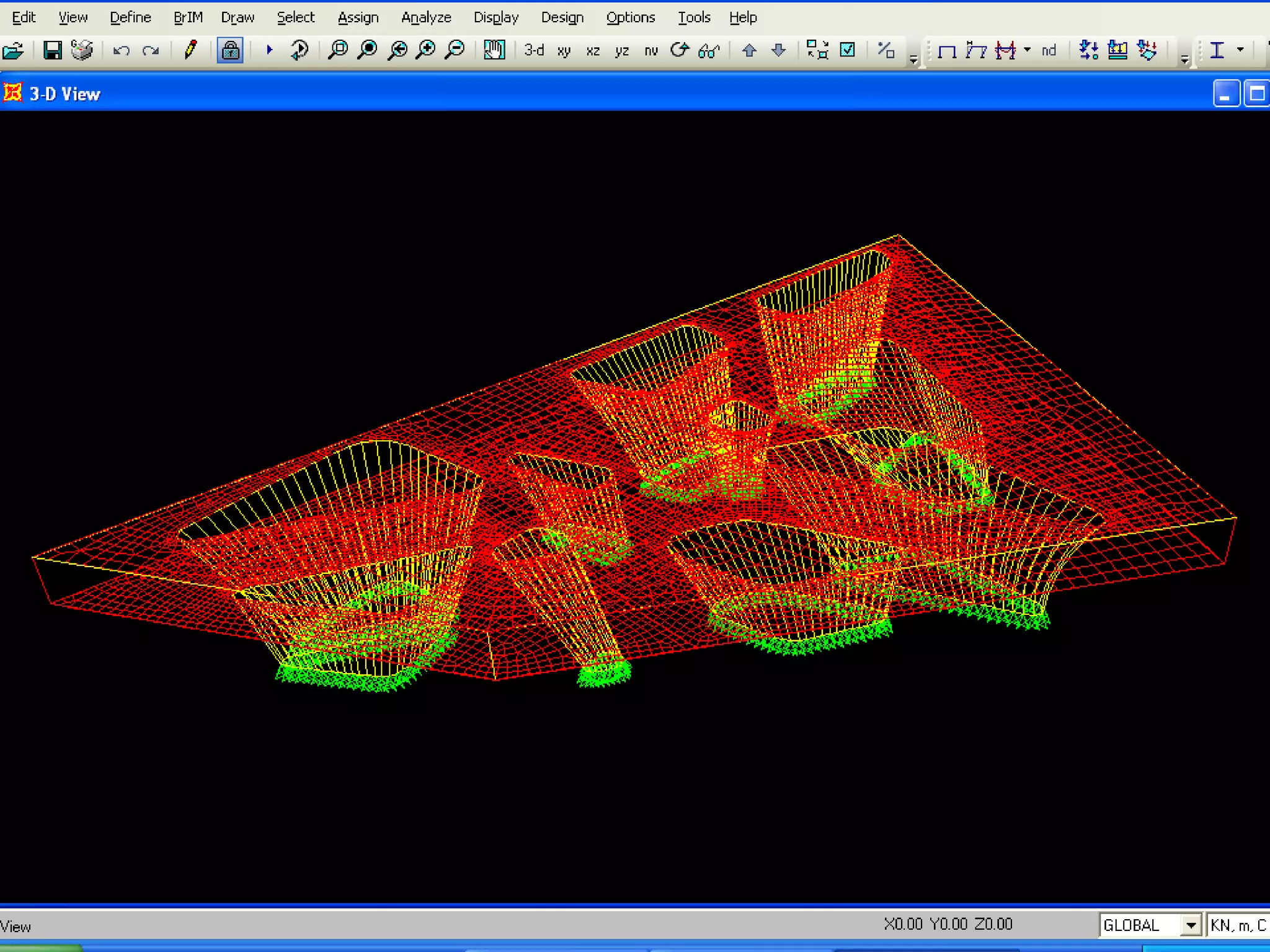Toggle the Lock/Unlock Model padlock
1270x952 pixels.
(230, 50)
